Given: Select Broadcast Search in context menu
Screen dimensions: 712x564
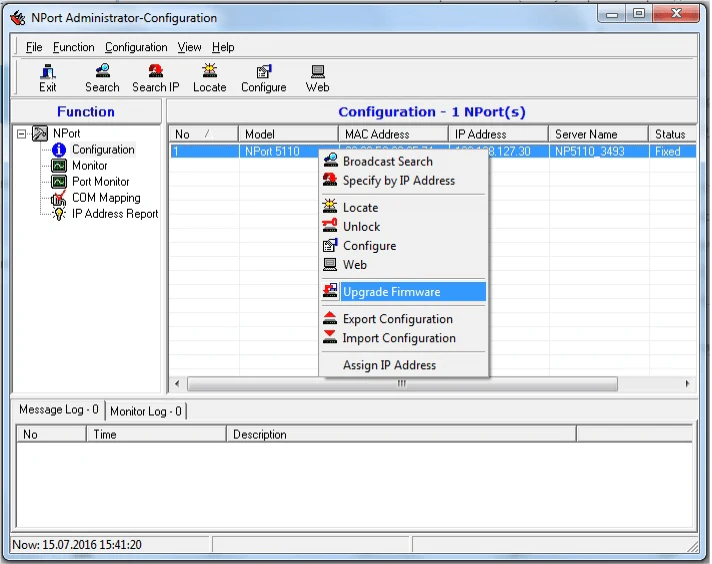Looking at the screenshot, I should [x=387, y=161].
